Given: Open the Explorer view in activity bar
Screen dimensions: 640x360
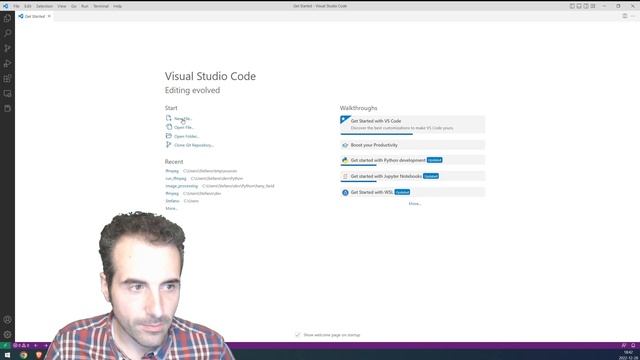Looking at the screenshot, I should click(x=7, y=18).
